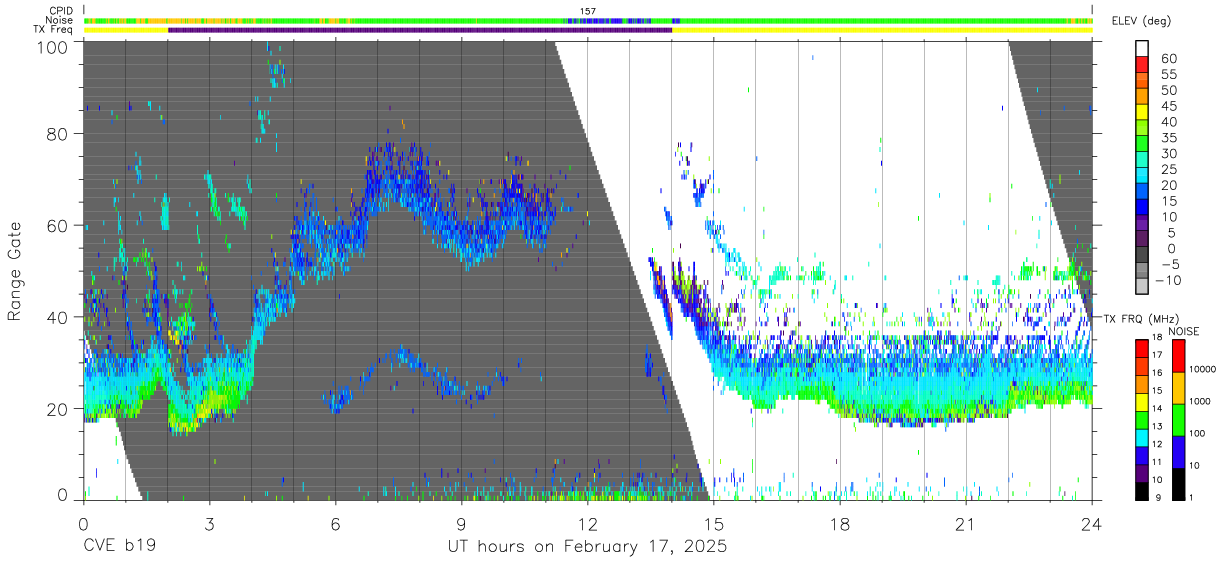Click the 'TX FRQ (MHz)' legend title

click(1140, 319)
